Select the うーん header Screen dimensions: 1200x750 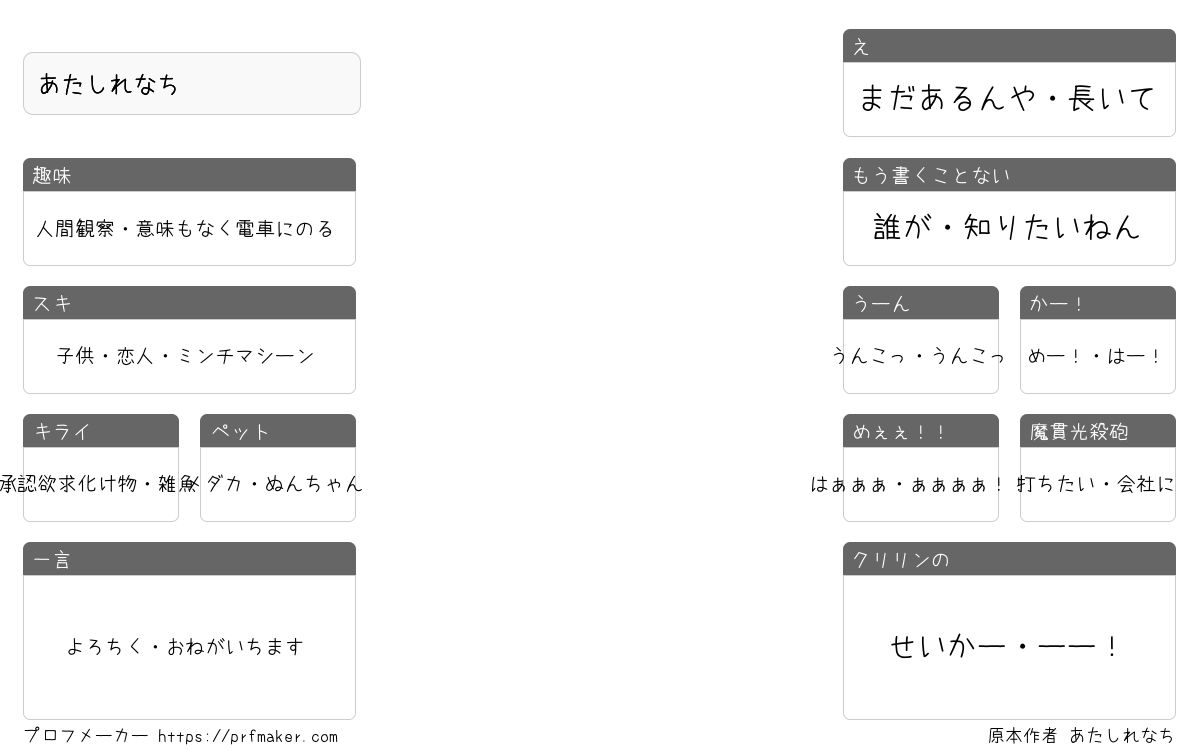click(921, 303)
